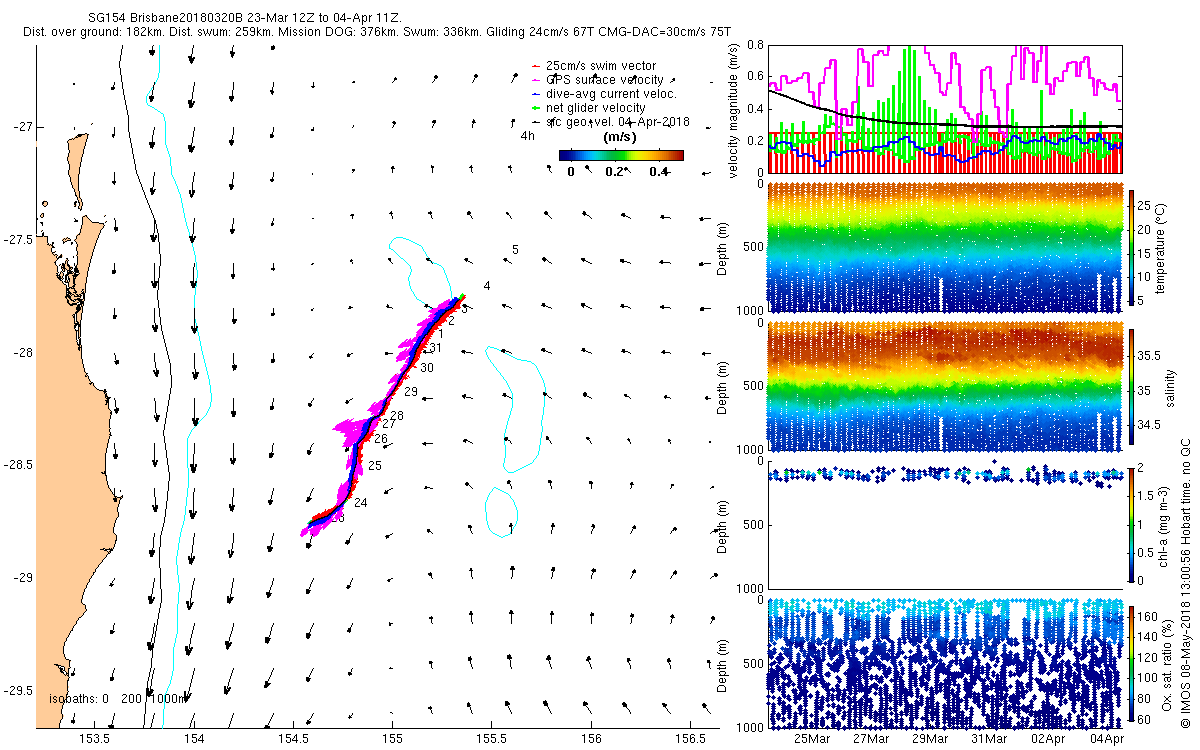Click the chl-a depth section plot
Image resolution: width=1200 pixels, height=750 pixels.
coord(944,525)
